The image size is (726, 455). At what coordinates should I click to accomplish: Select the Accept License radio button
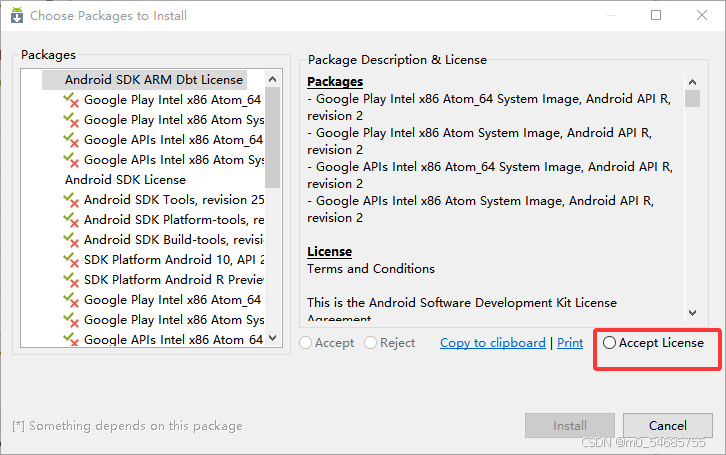pyautogui.click(x=610, y=343)
